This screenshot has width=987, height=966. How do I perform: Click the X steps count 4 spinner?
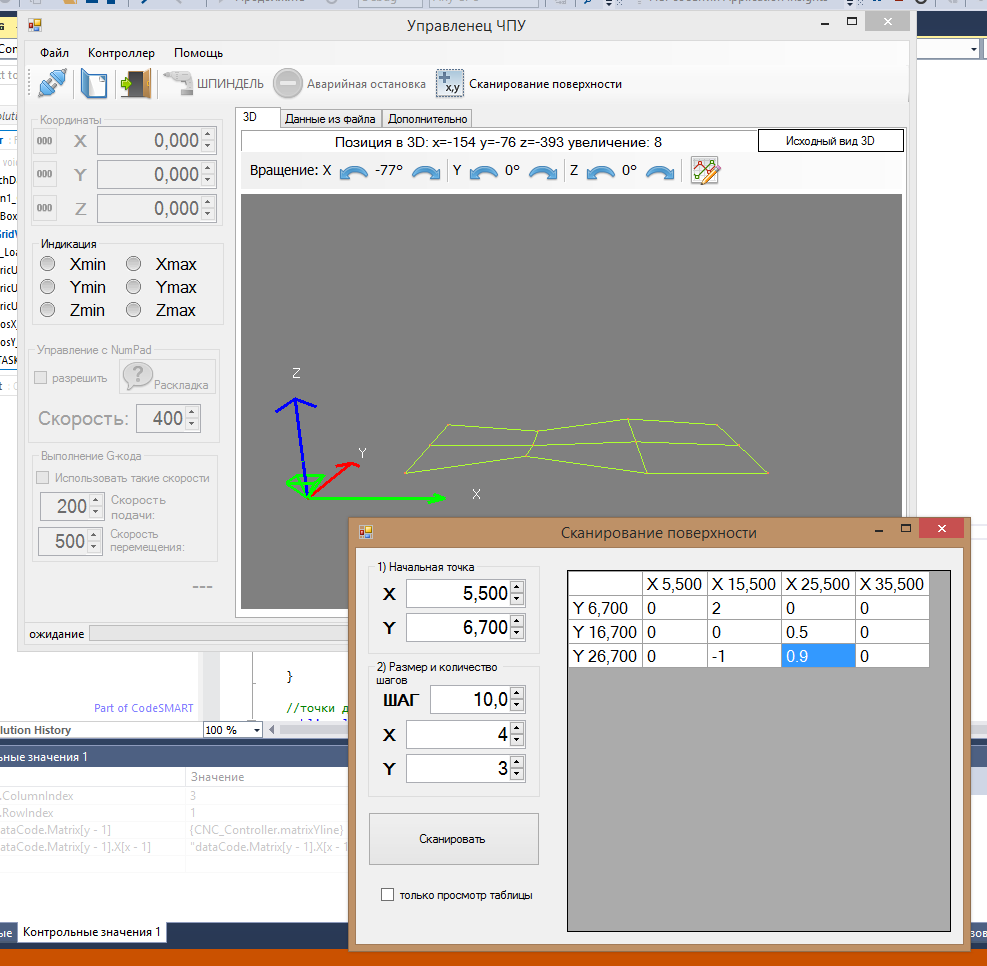click(x=517, y=734)
